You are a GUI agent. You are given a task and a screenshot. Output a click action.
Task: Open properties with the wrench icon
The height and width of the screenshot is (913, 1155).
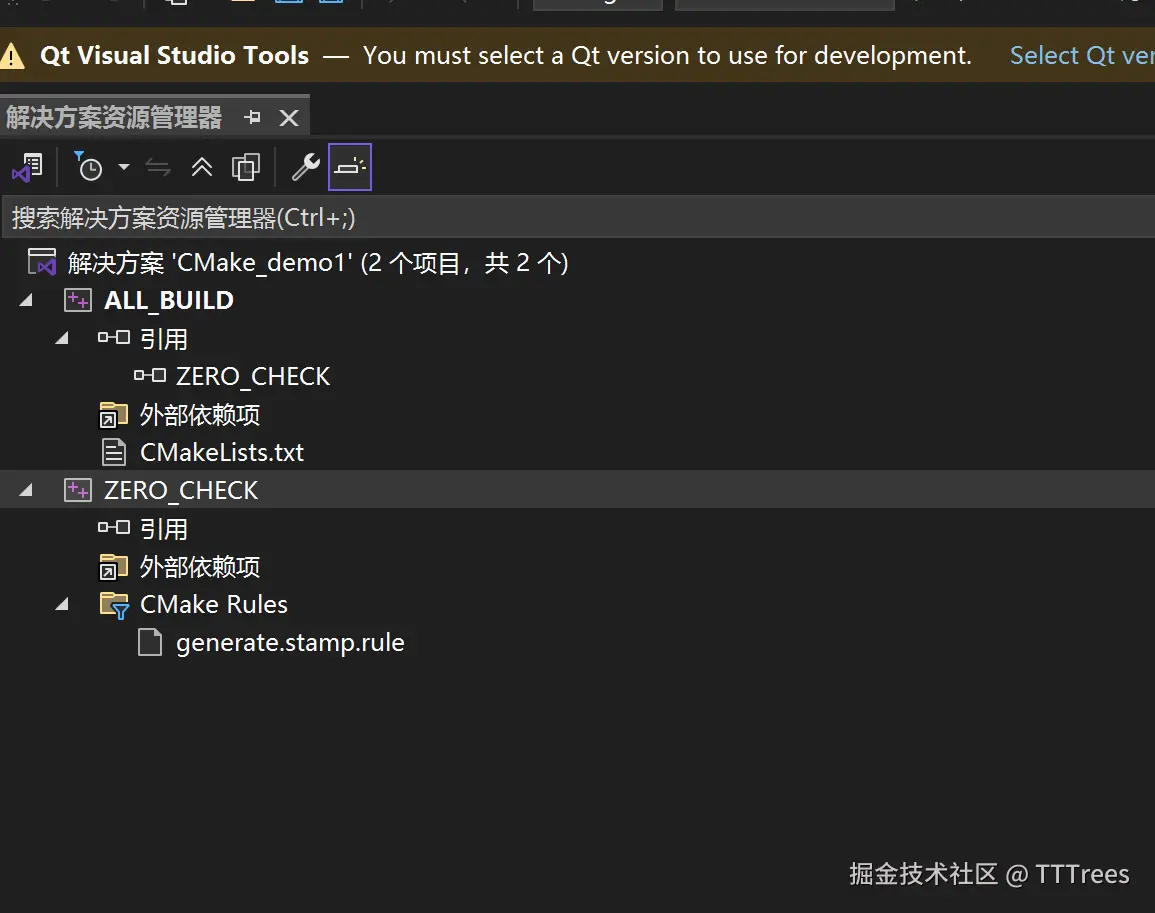[305, 167]
